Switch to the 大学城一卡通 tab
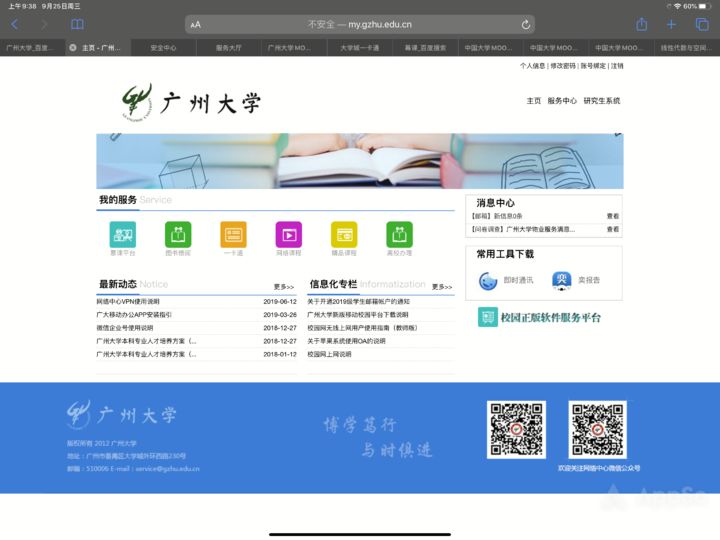720x540 pixels. coord(360,47)
